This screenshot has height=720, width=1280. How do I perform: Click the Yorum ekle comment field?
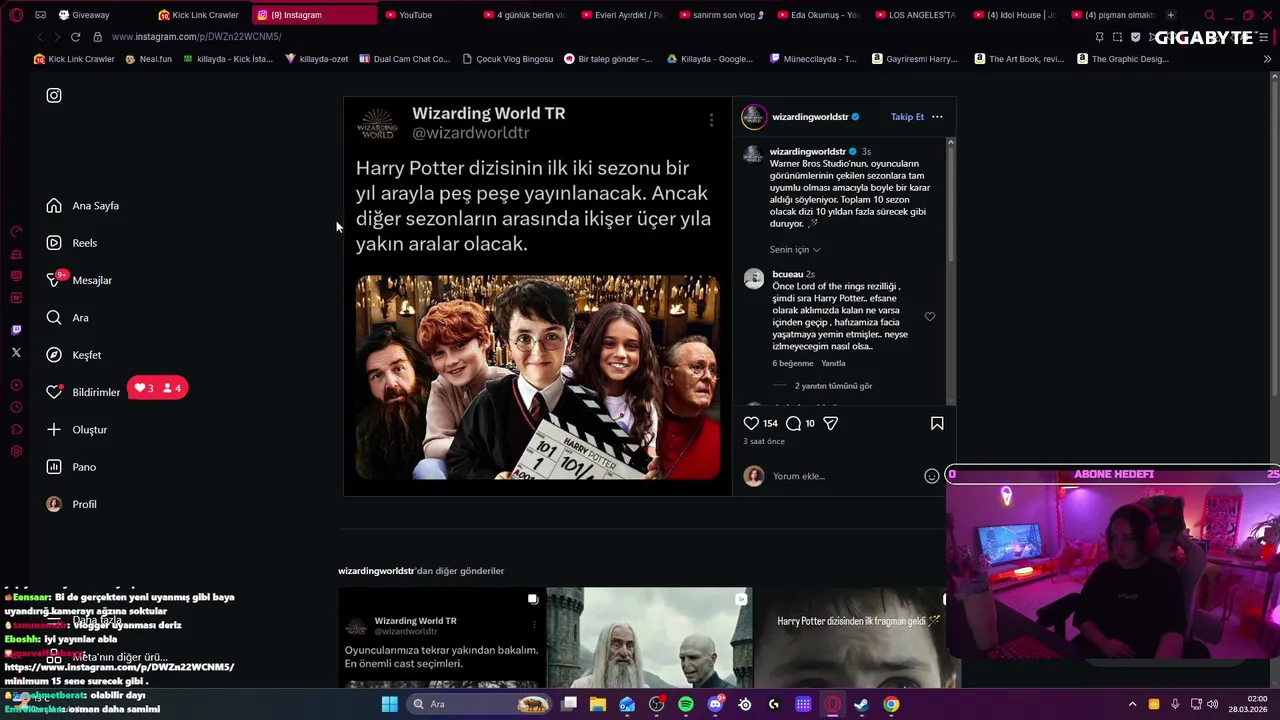pyautogui.click(x=845, y=476)
